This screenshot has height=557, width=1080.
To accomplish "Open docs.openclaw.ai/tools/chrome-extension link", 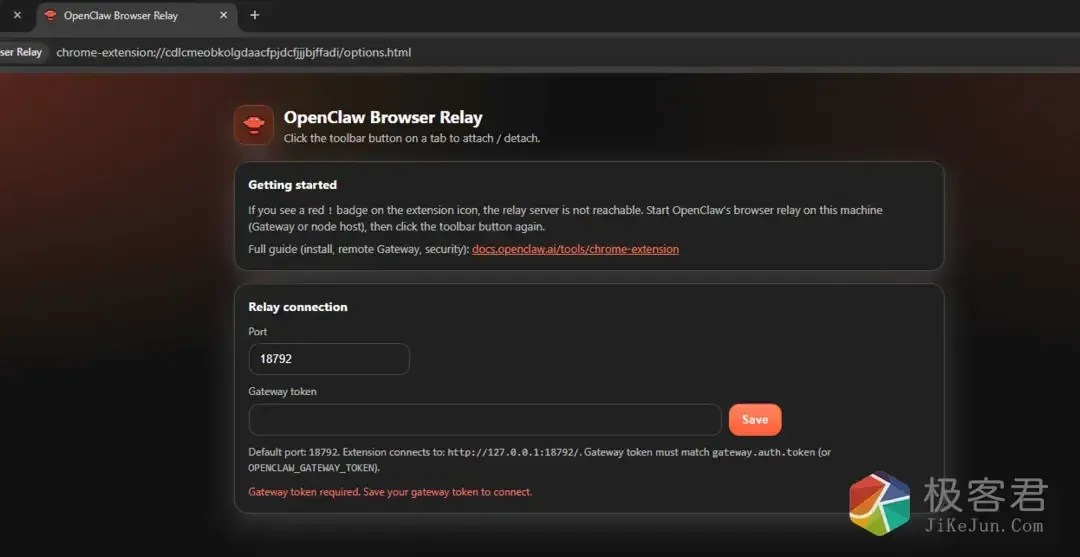I will (x=575, y=249).
